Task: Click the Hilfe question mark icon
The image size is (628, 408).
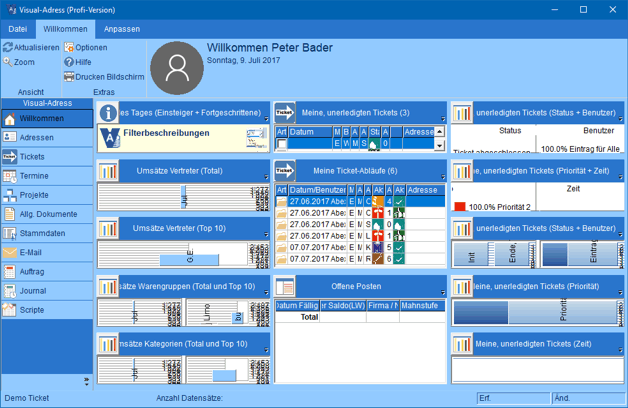Action: (69, 62)
